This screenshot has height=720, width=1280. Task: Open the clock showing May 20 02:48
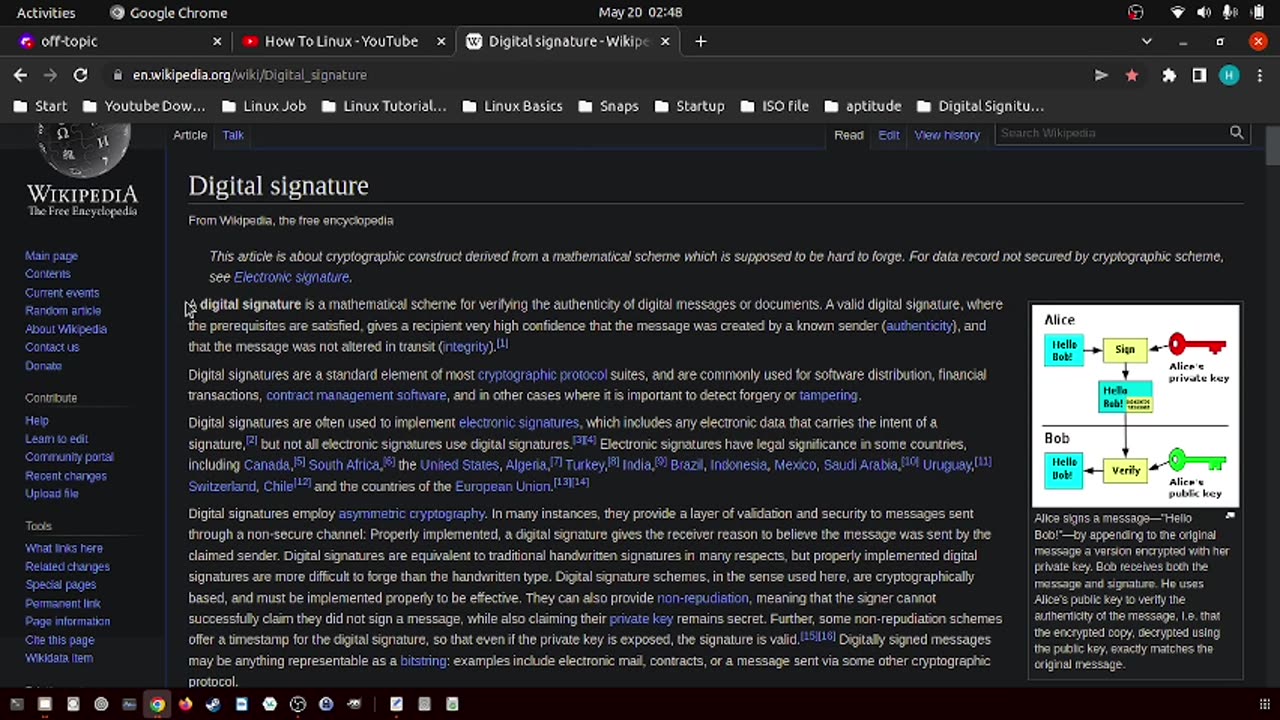pos(640,12)
